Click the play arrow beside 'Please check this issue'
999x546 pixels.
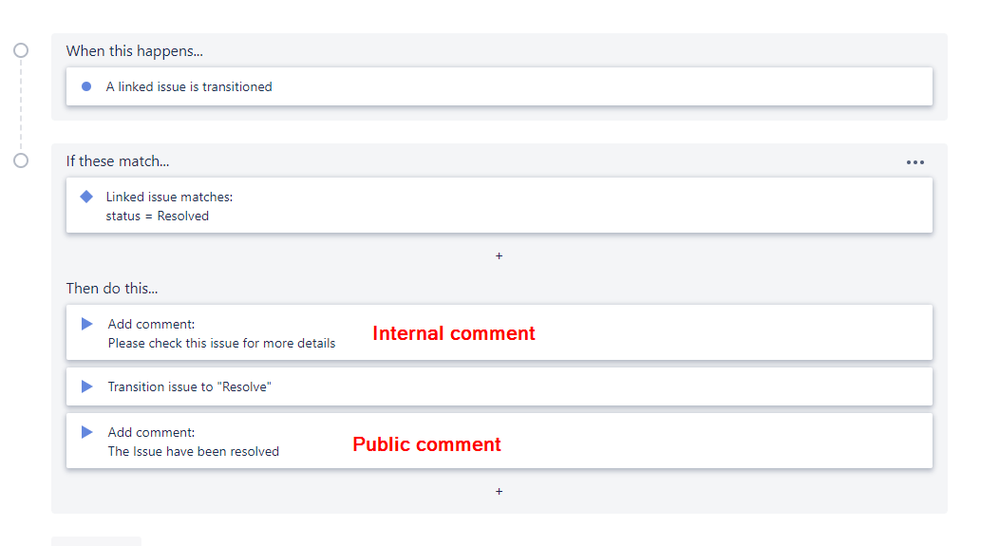tap(87, 324)
